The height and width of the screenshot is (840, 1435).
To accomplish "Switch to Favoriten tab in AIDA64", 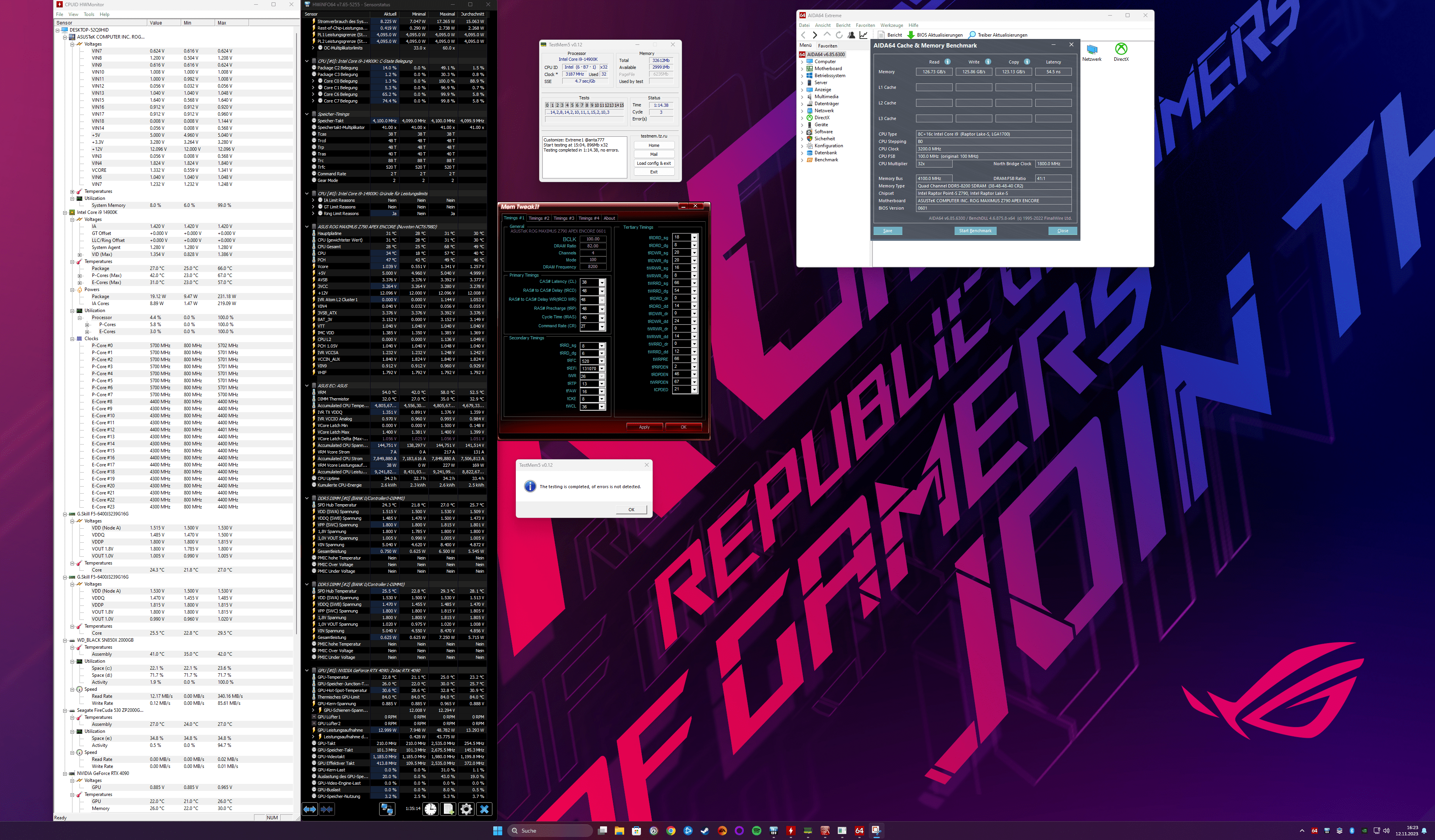I will click(828, 46).
